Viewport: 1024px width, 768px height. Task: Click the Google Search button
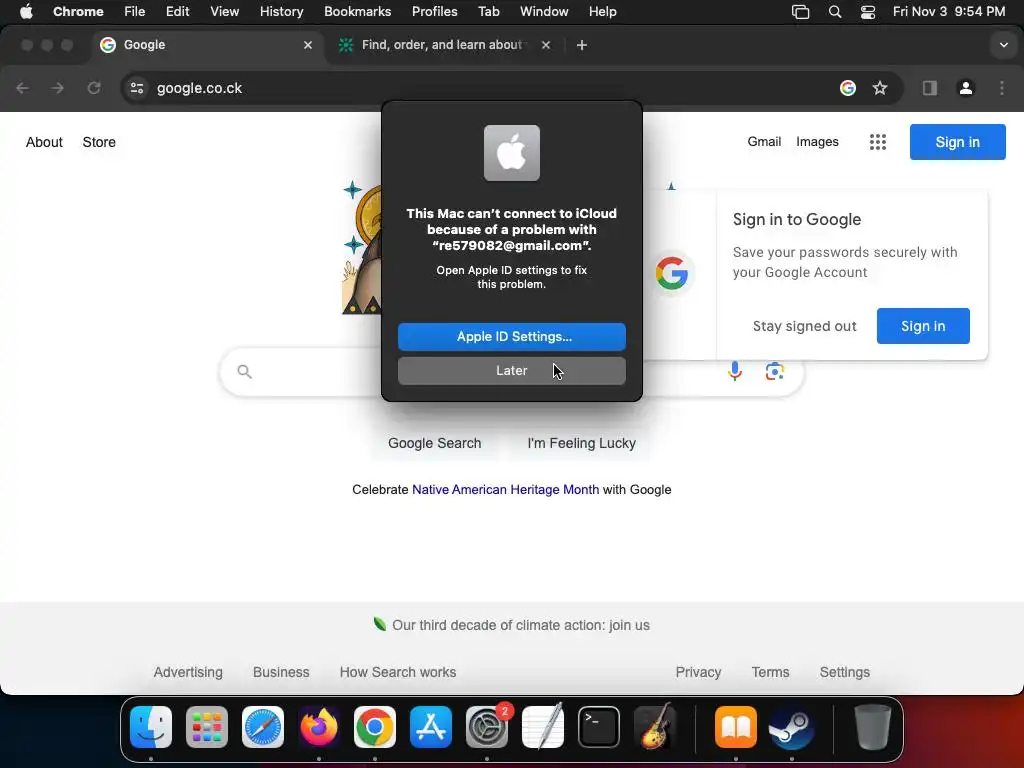click(434, 443)
